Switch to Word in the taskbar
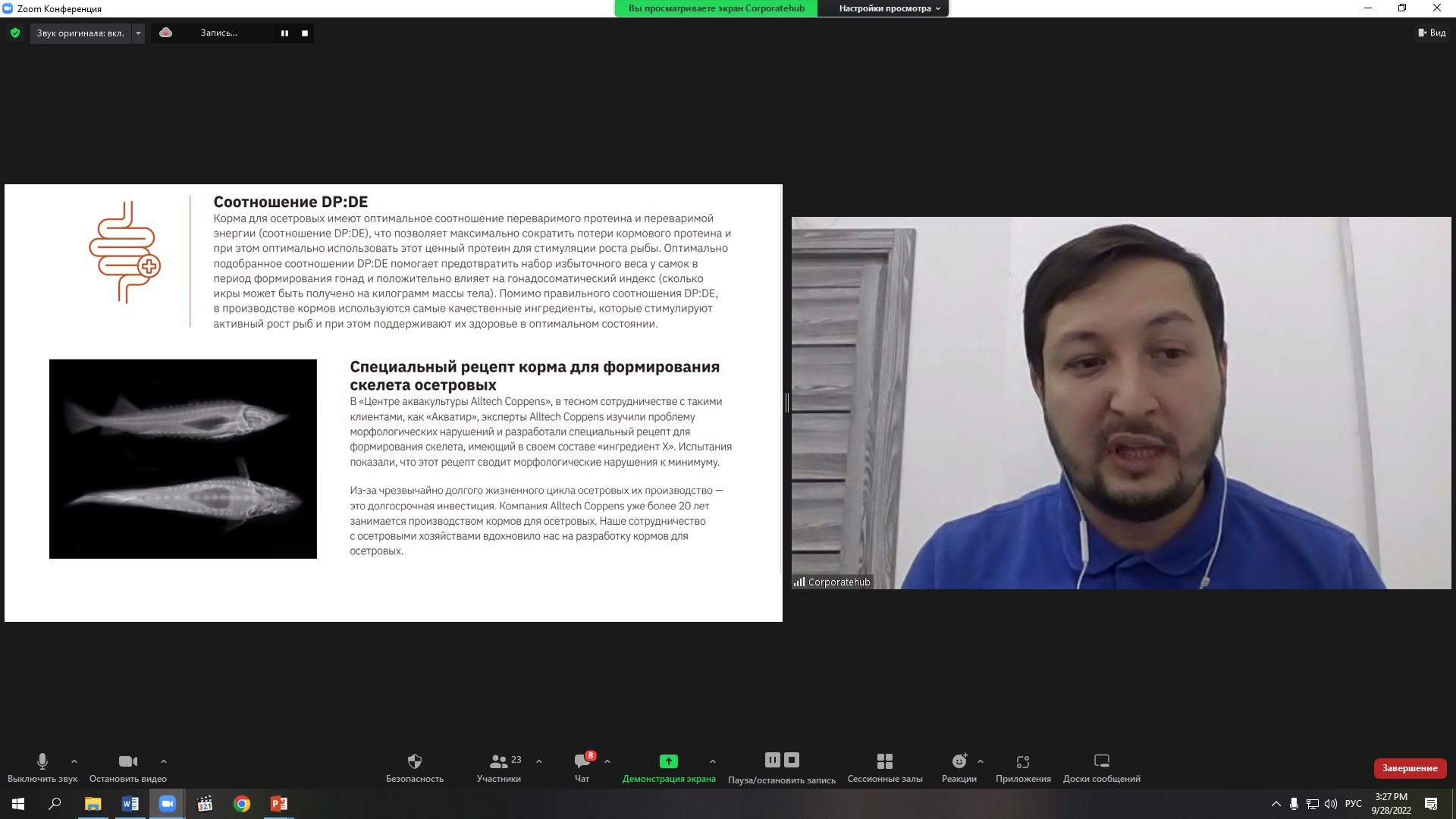 point(130,804)
